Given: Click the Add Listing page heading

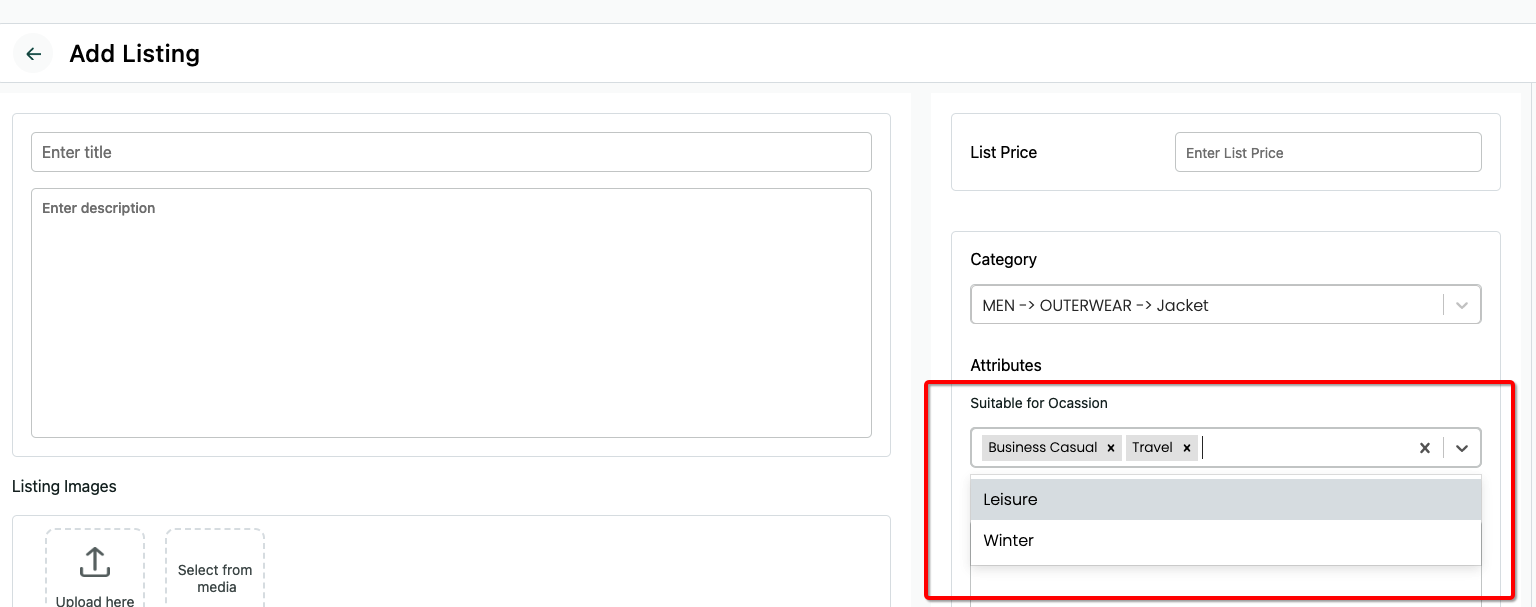Looking at the screenshot, I should [x=134, y=54].
